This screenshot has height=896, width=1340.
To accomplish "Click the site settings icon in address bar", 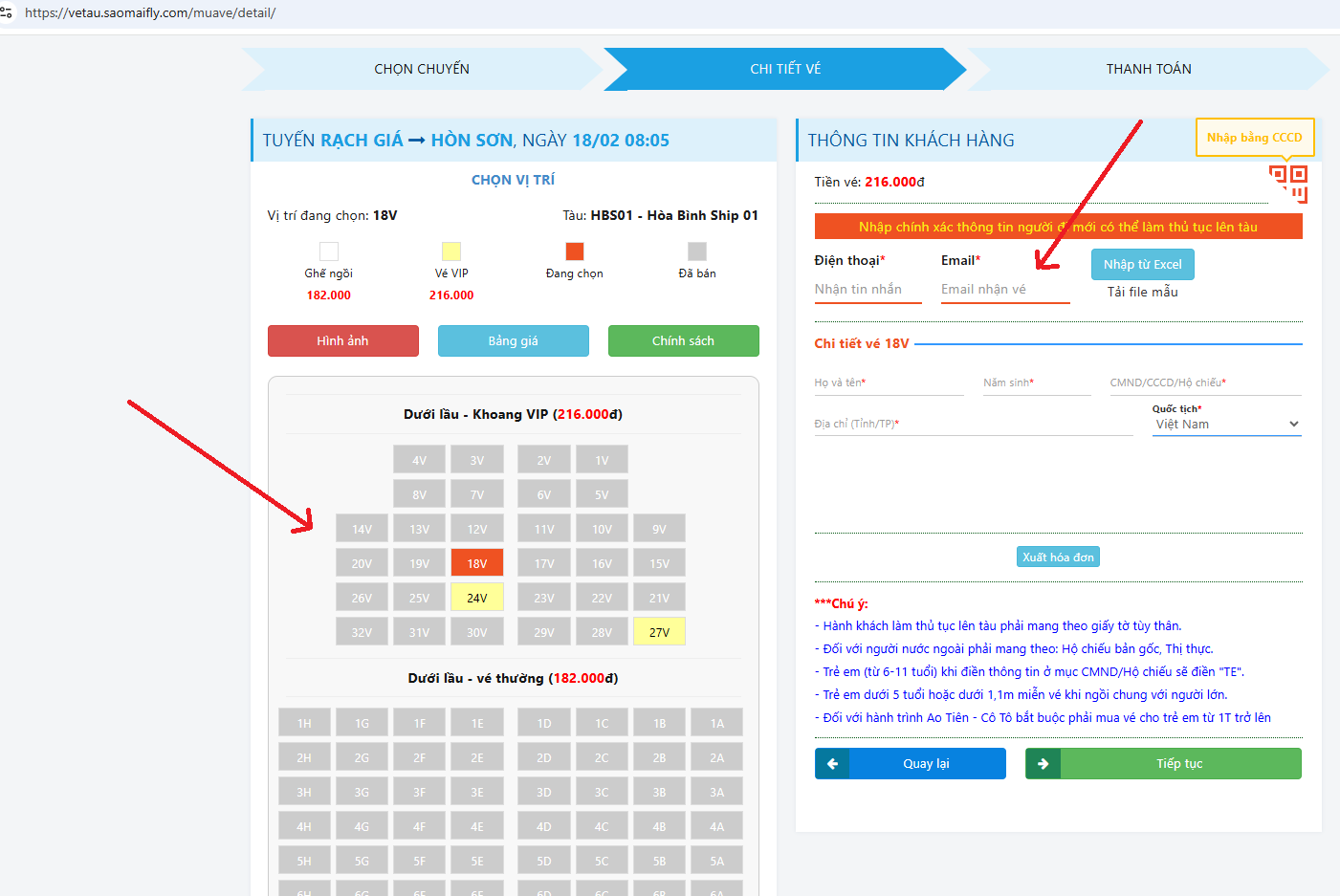I will tap(7, 12).
